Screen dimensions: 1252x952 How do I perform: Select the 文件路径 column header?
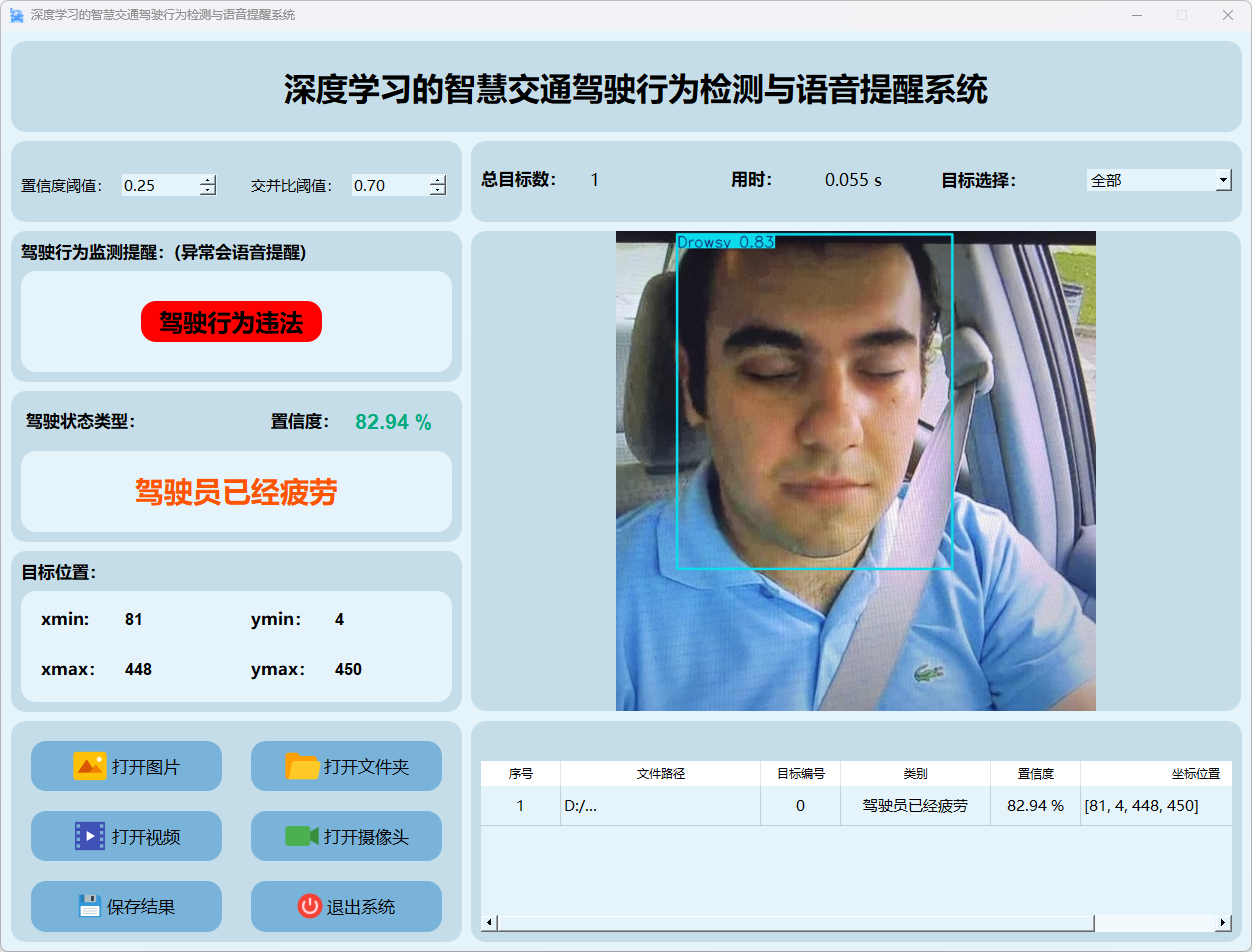point(660,773)
